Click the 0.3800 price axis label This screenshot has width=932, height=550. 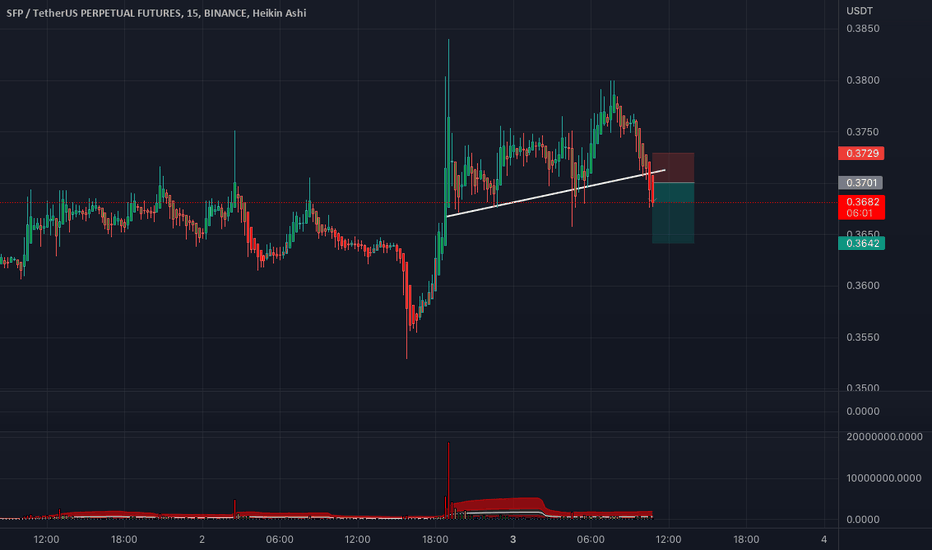pos(862,80)
